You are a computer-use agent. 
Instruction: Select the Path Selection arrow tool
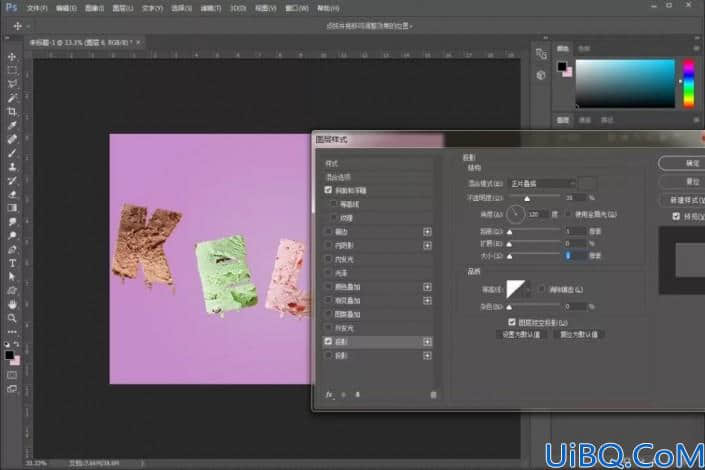tap(12, 277)
